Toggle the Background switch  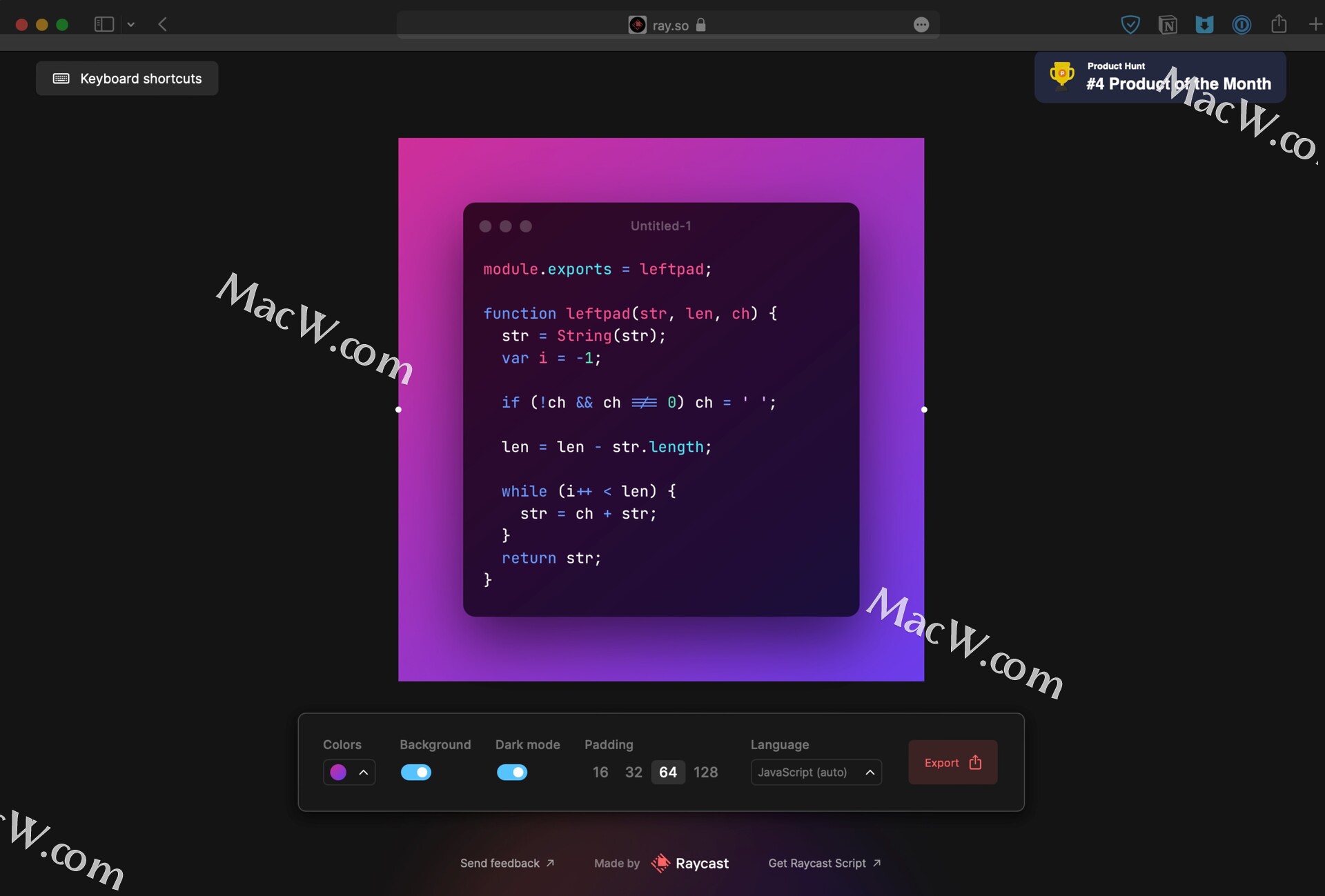pos(416,773)
